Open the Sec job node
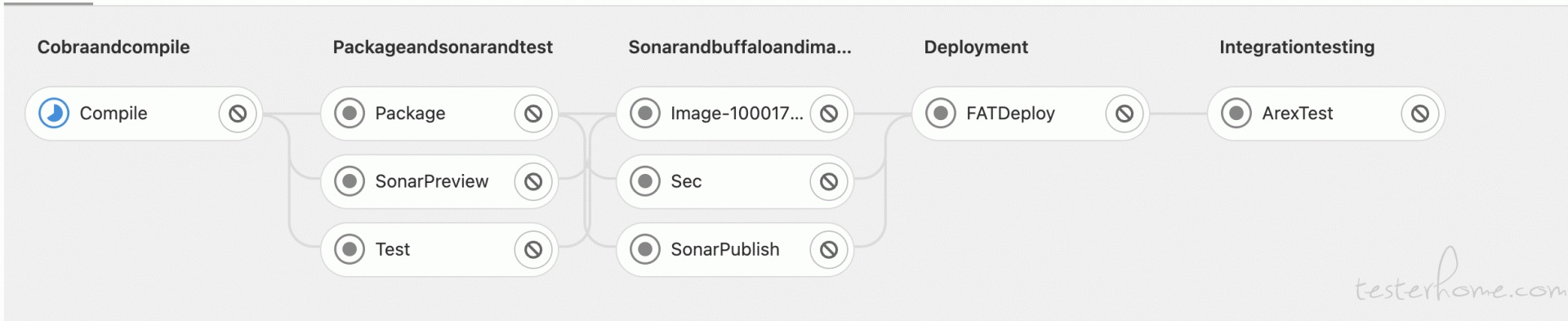This screenshot has width=1568, height=321. click(x=735, y=181)
